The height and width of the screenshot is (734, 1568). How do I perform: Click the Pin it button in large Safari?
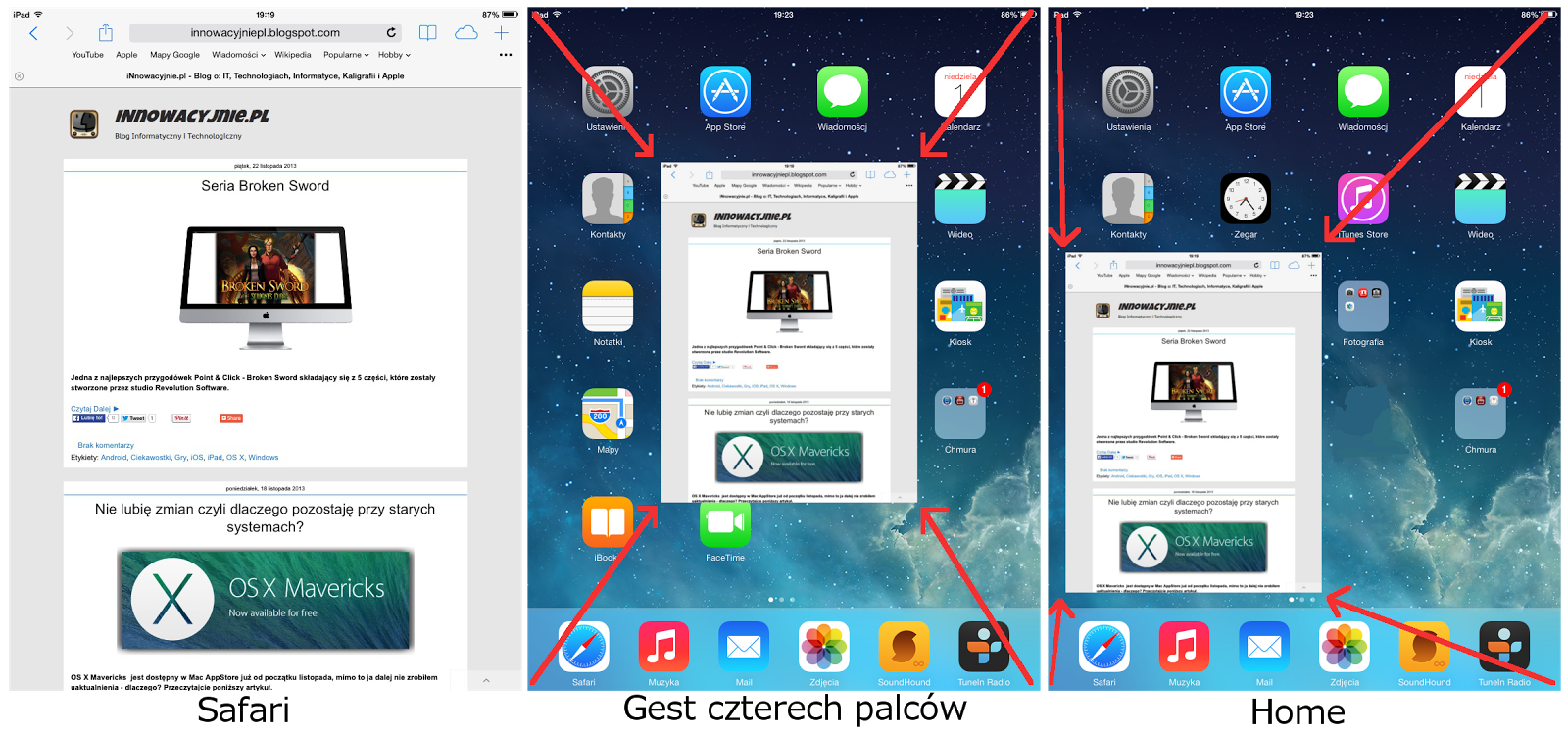(181, 418)
